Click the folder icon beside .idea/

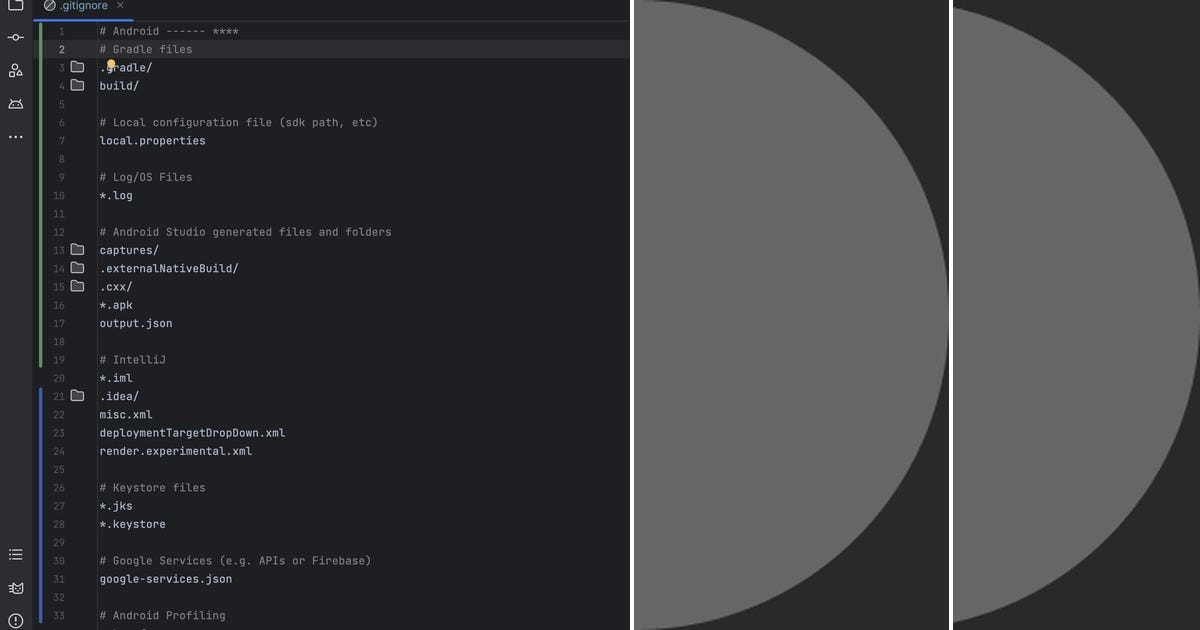pos(78,395)
